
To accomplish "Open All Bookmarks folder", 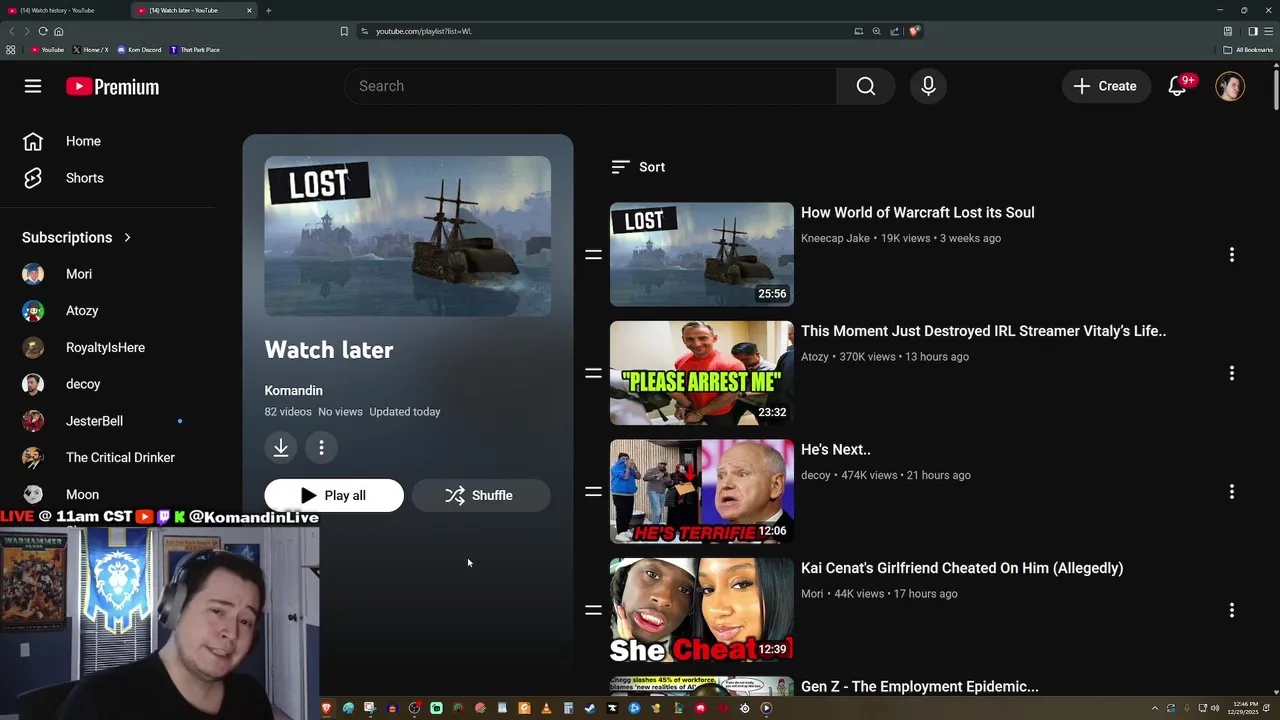I will point(1249,50).
